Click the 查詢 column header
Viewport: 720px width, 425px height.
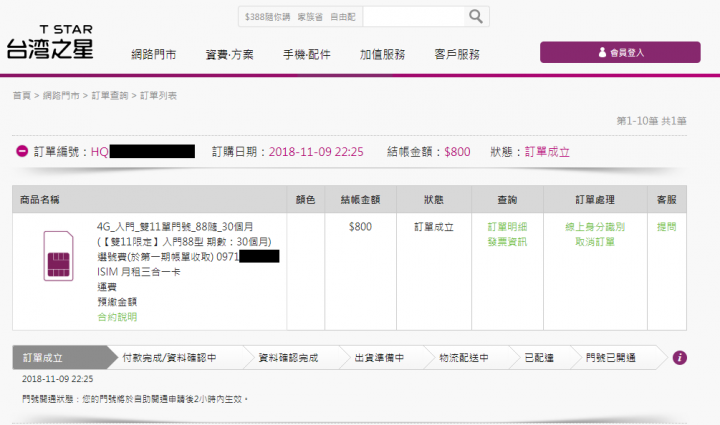point(507,200)
